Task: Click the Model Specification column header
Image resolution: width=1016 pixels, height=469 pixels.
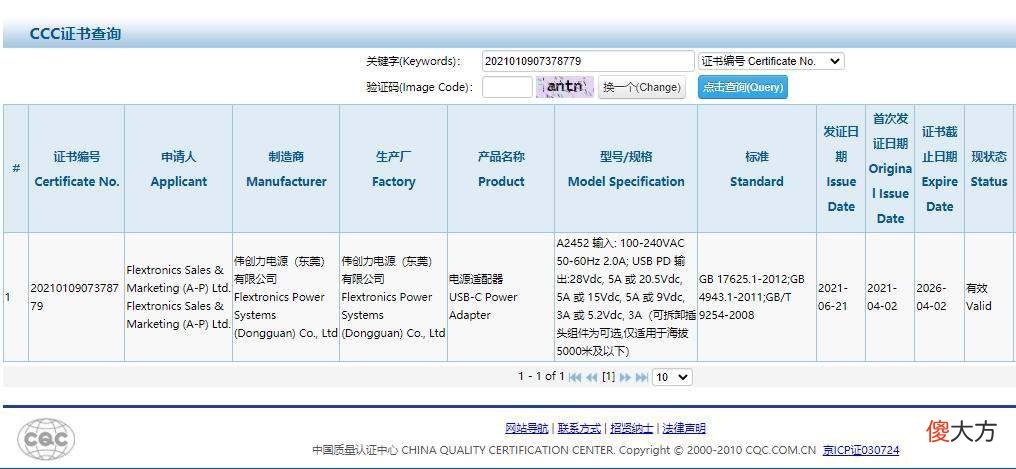Action: (x=626, y=169)
